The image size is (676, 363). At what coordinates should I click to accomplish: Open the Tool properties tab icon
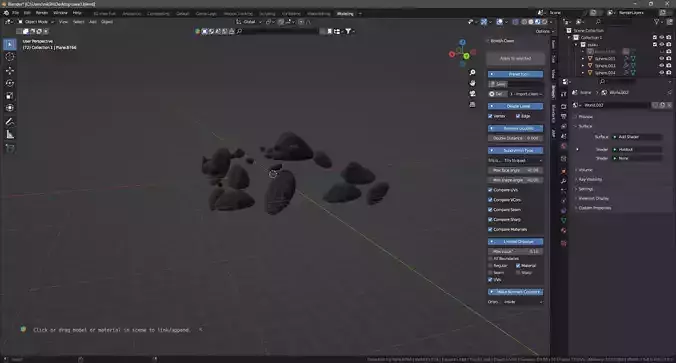563,94
